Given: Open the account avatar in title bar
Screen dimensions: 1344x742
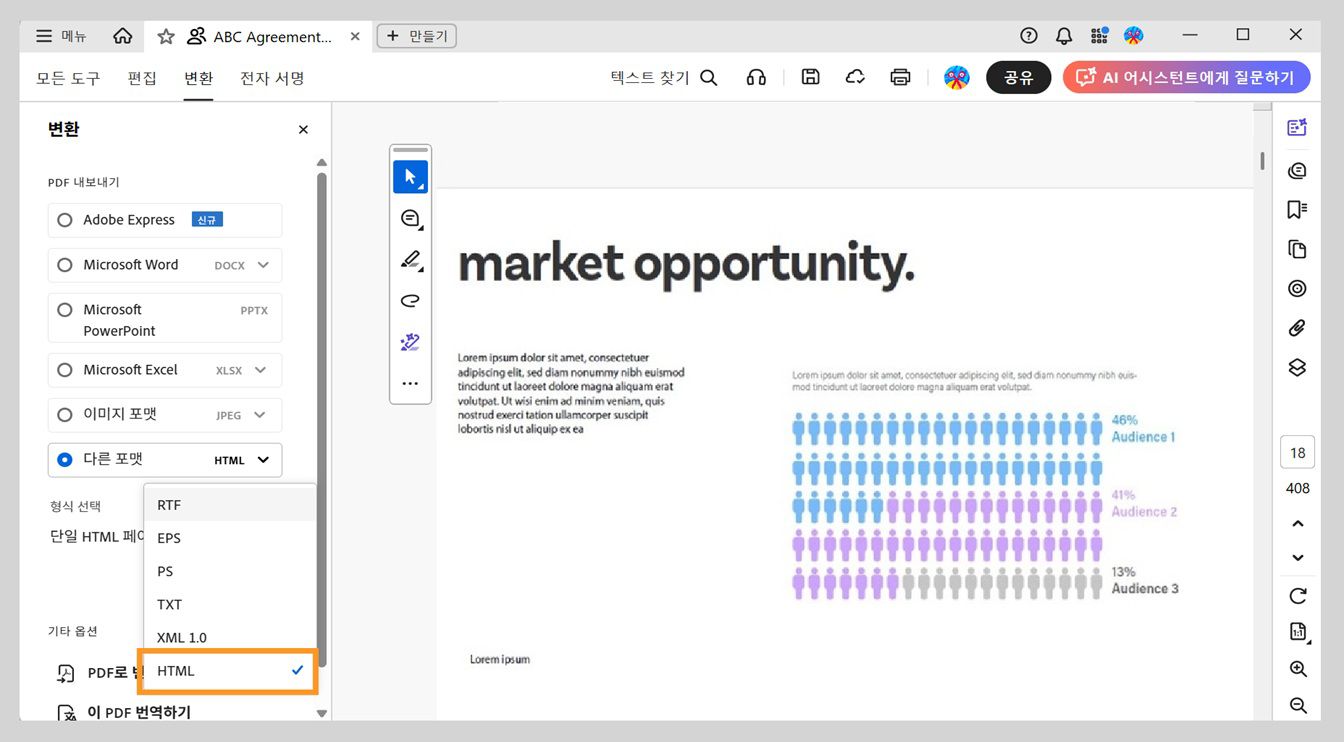Looking at the screenshot, I should [x=1134, y=36].
